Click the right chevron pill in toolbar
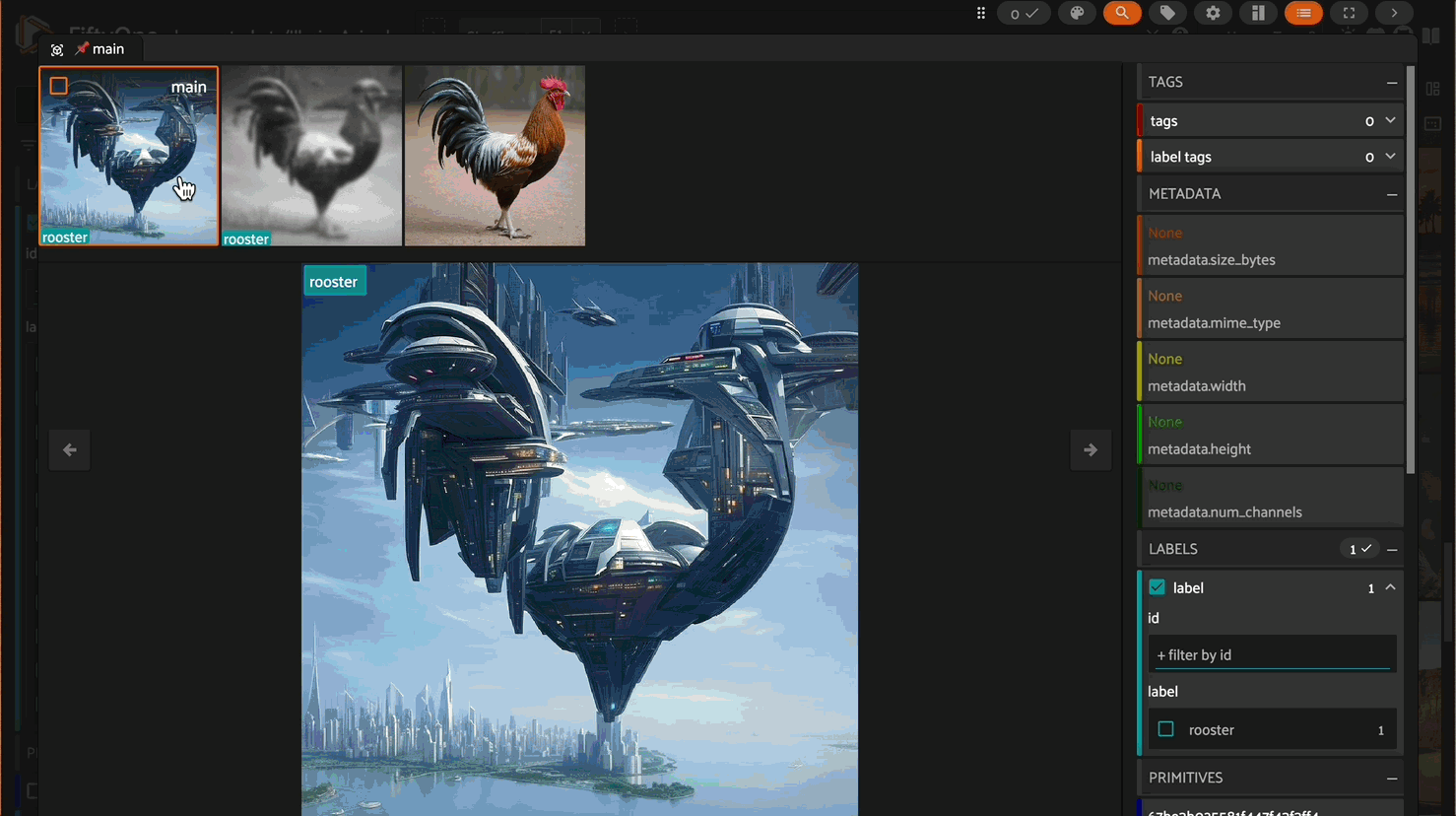Viewport: 1456px width, 816px height. click(x=1394, y=13)
